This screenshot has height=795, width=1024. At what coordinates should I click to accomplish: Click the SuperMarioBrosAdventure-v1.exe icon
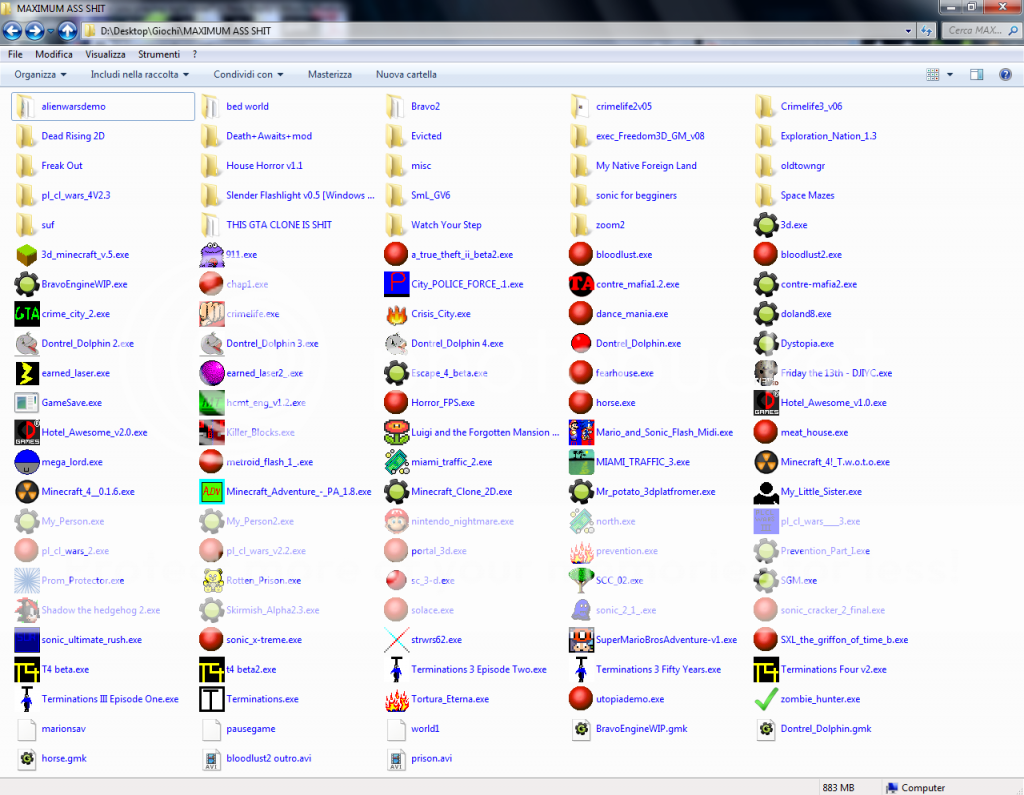point(581,640)
